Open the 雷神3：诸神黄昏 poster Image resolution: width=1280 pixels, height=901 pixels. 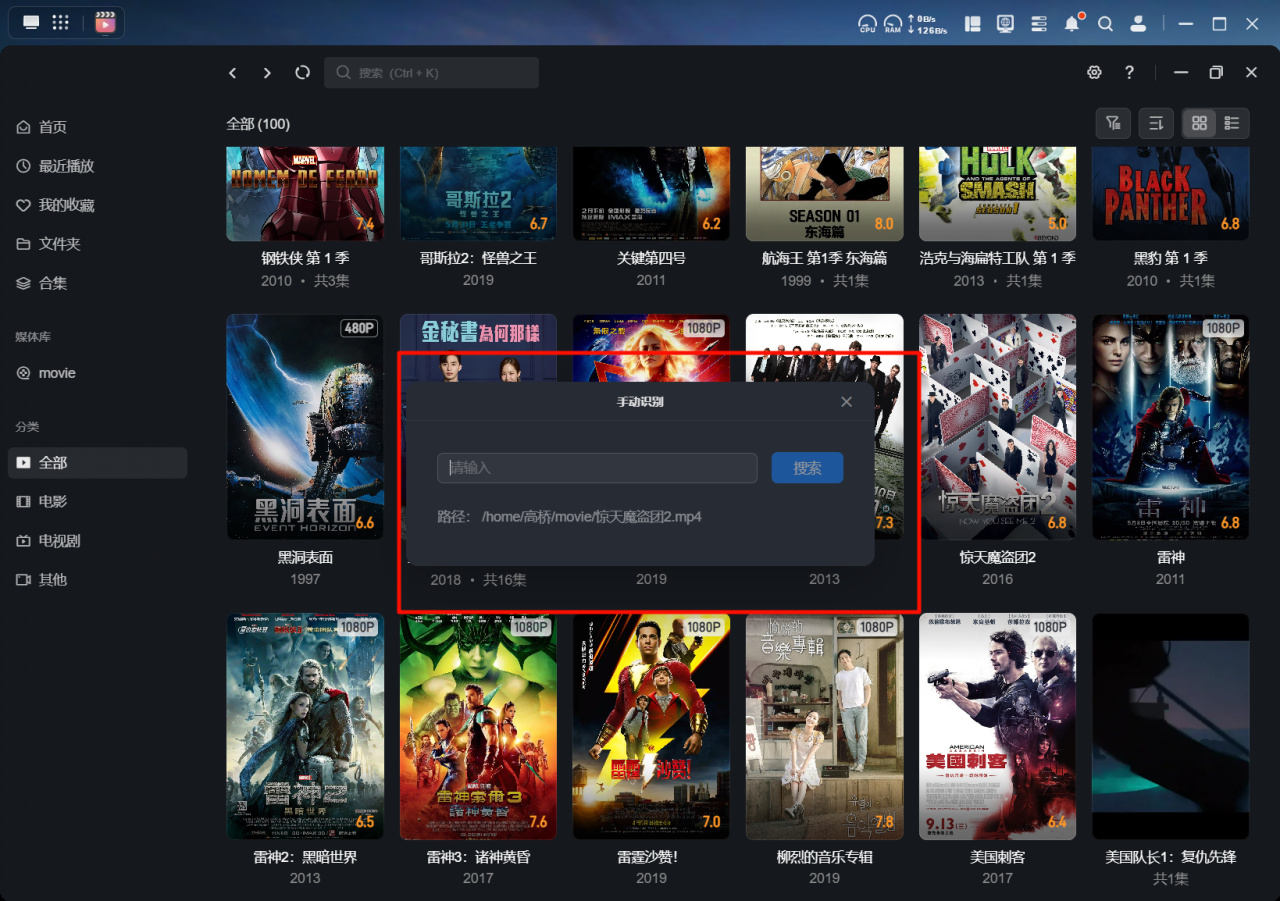[478, 726]
